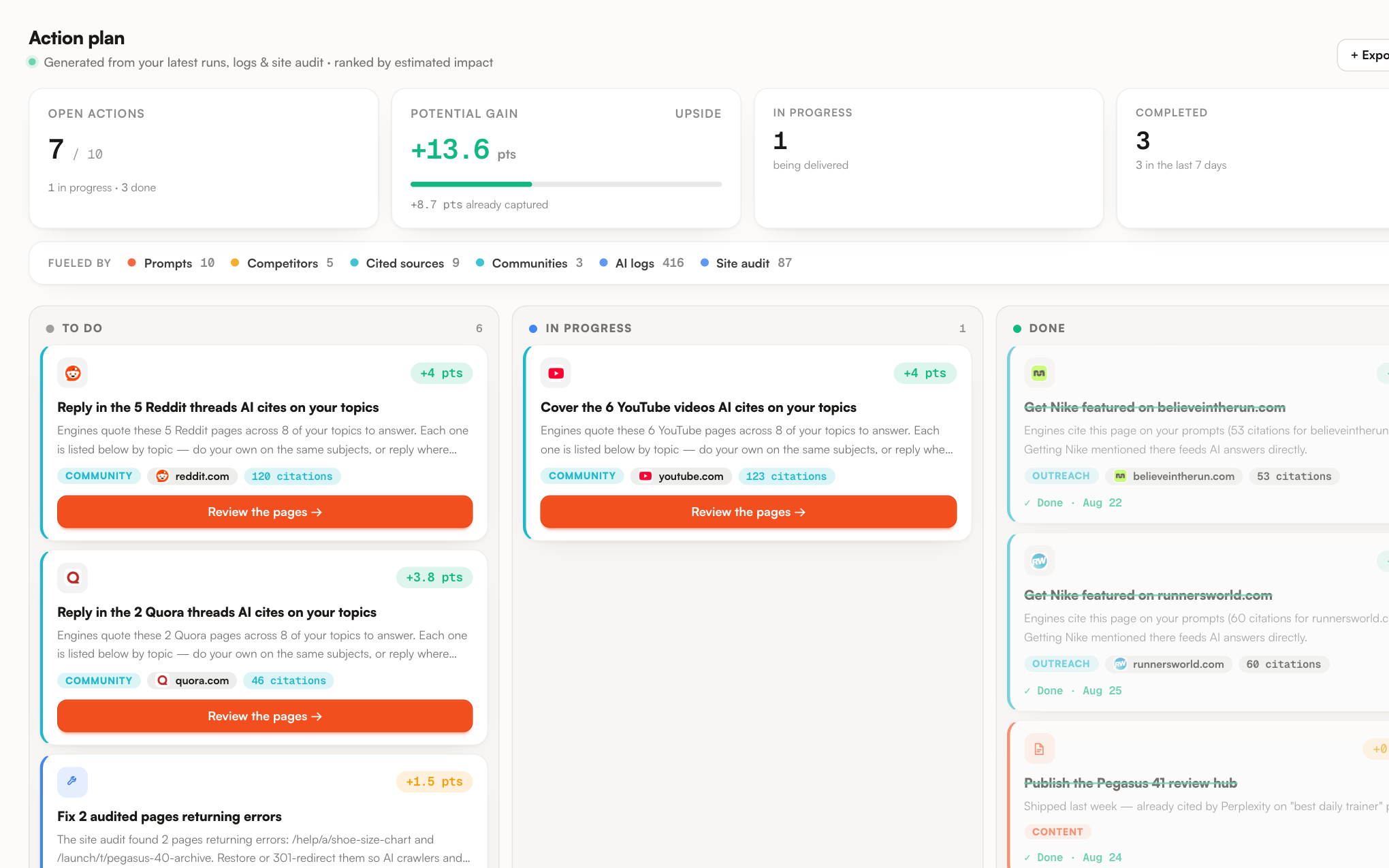Click the small Reddit icon in reddit.com chip
This screenshot has height=868, width=1389.
coord(163,476)
